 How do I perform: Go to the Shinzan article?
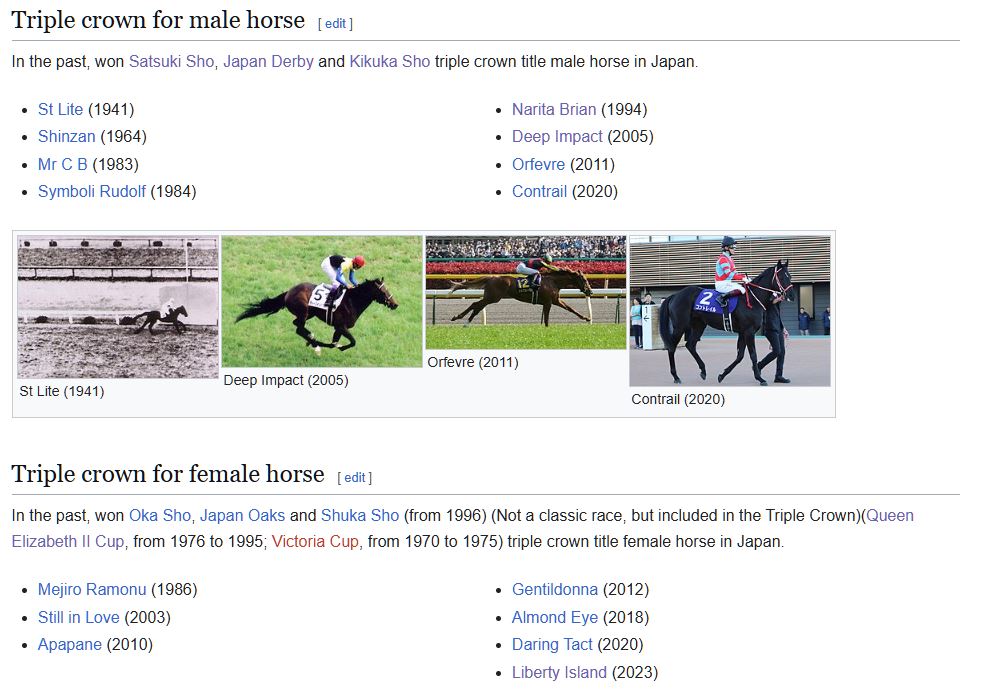66,137
